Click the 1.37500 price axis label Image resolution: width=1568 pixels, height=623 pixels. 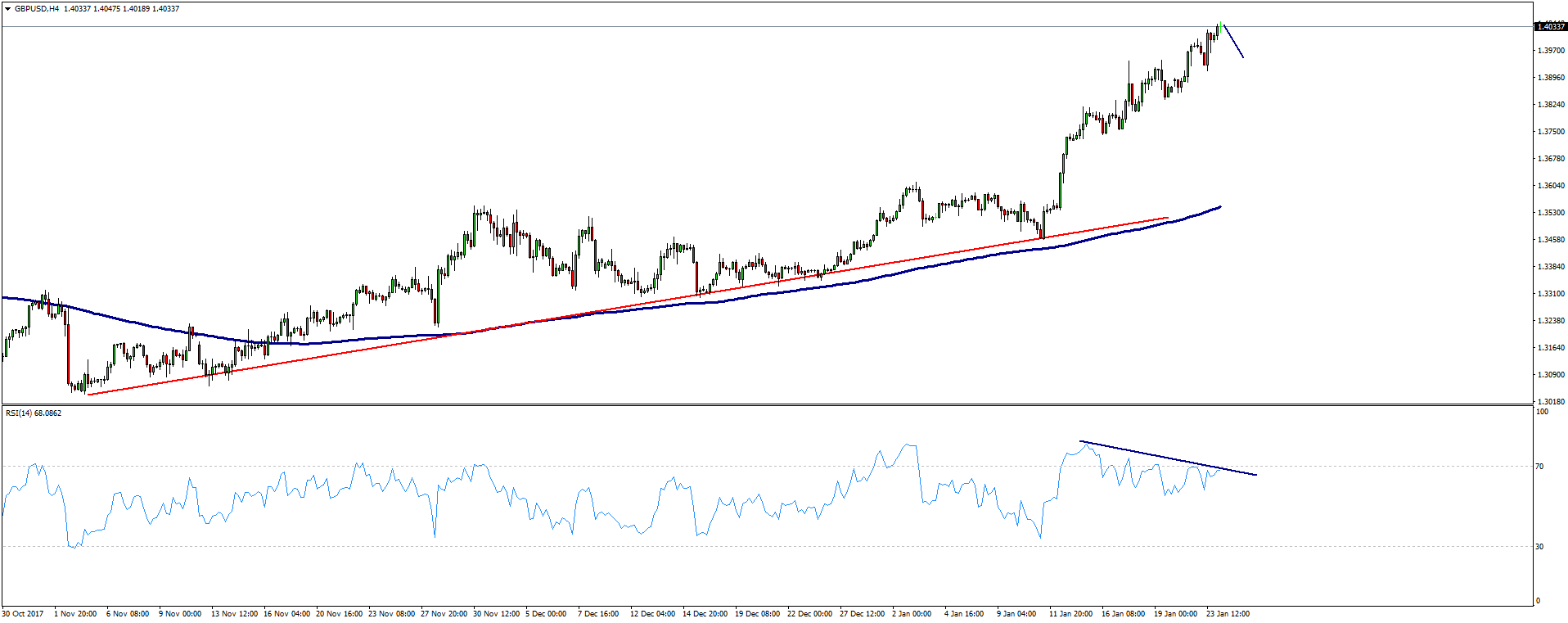(1552, 132)
